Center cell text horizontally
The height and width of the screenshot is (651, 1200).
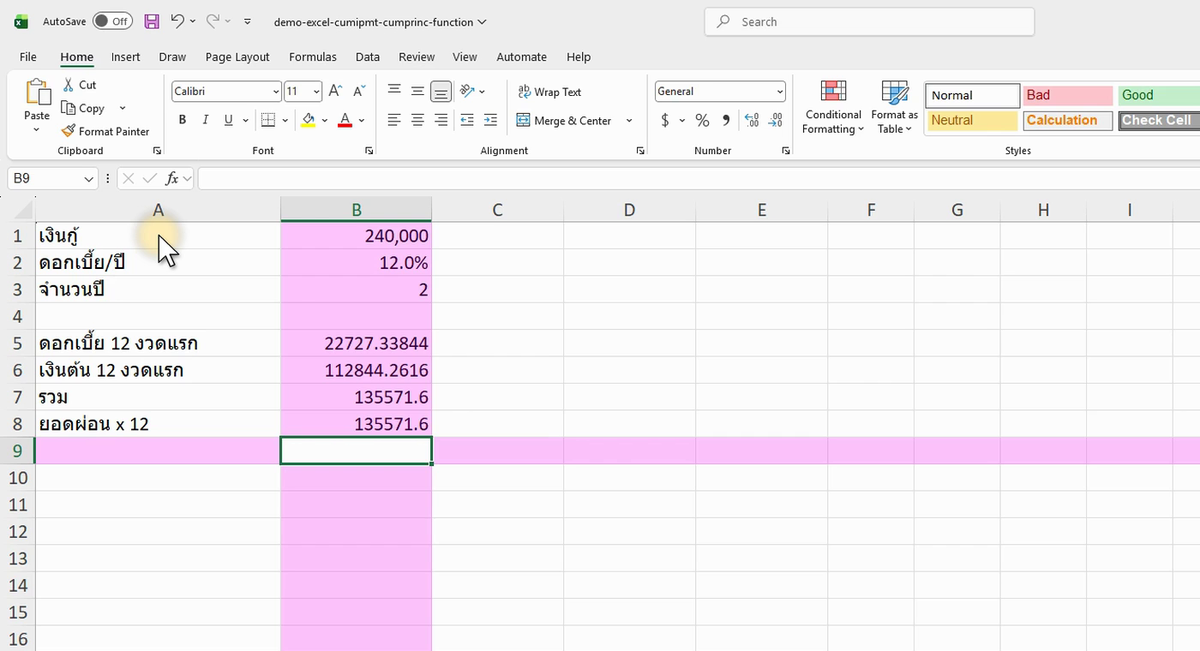click(x=417, y=120)
